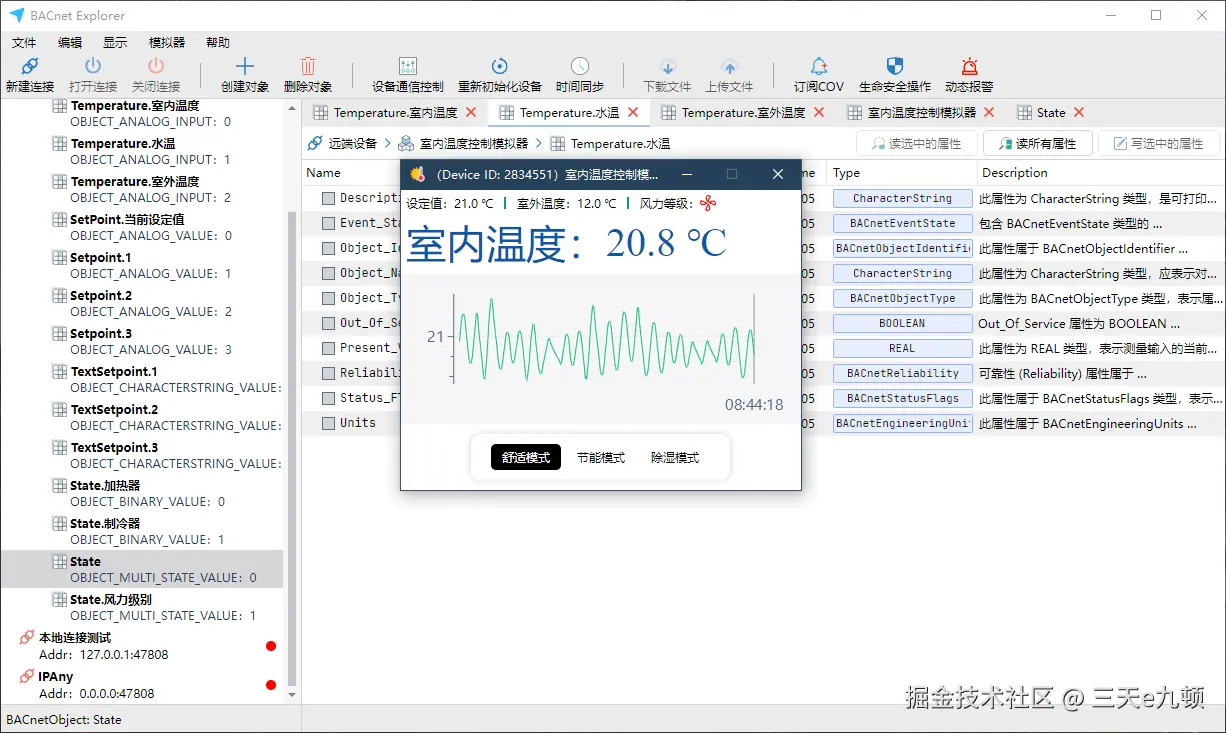Close the Temperature.水温 tab
This screenshot has height=733, width=1226.
click(x=633, y=113)
